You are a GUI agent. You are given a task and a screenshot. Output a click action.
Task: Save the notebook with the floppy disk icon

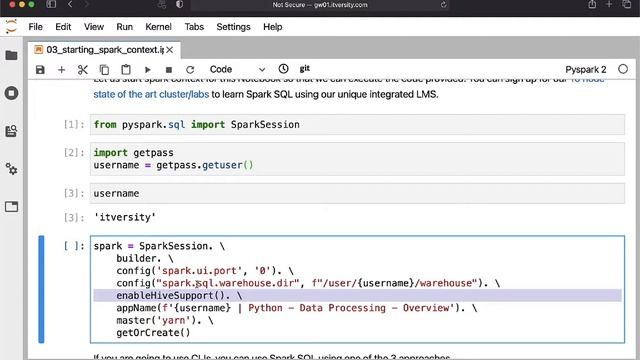tap(40, 69)
